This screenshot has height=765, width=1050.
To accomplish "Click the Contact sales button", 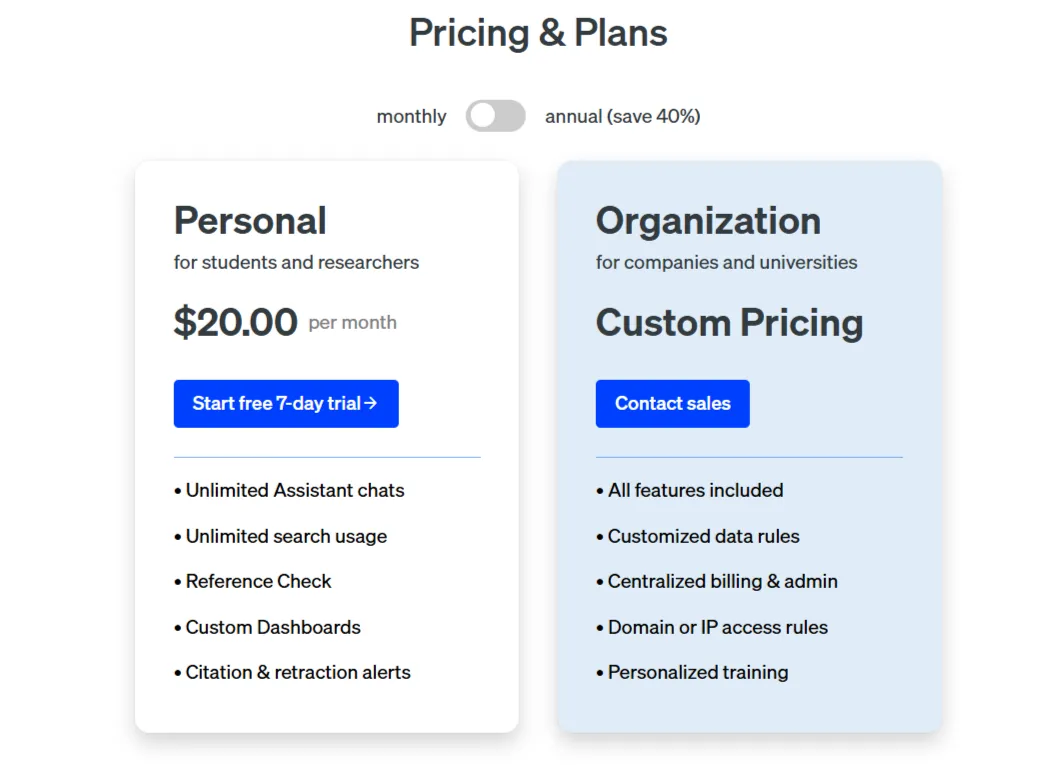I will pyautogui.click(x=672, y=403).
